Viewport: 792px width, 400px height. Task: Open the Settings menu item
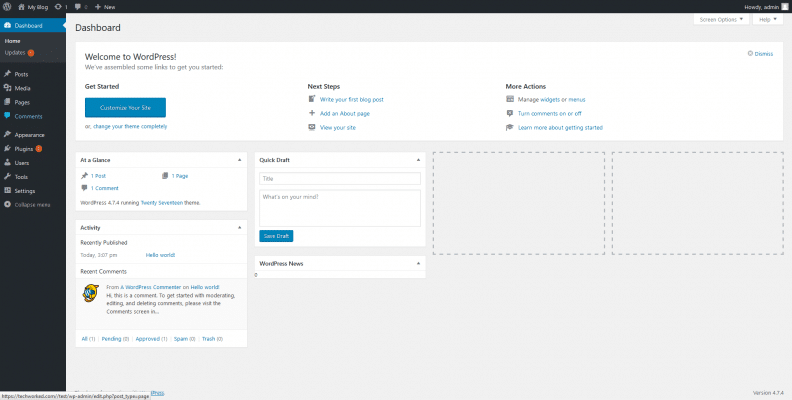point(25,190)
